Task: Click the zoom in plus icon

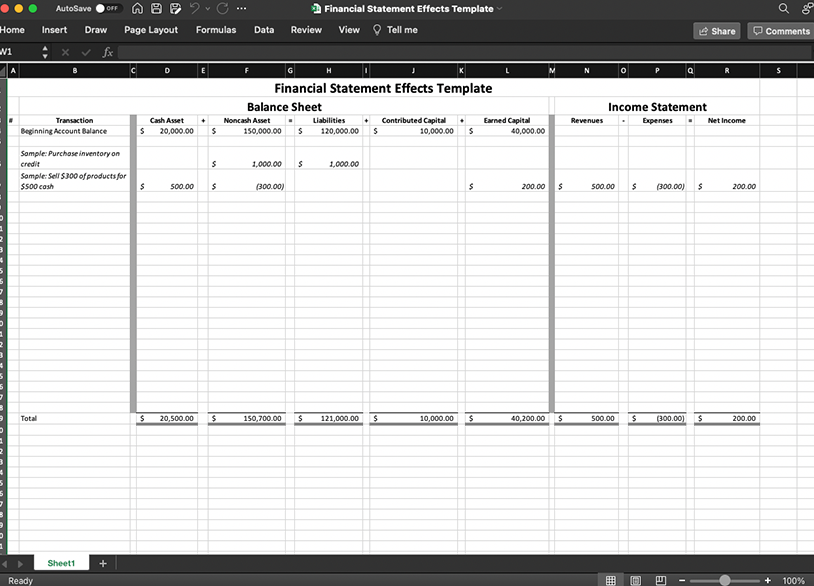Action: coord(767,580)
